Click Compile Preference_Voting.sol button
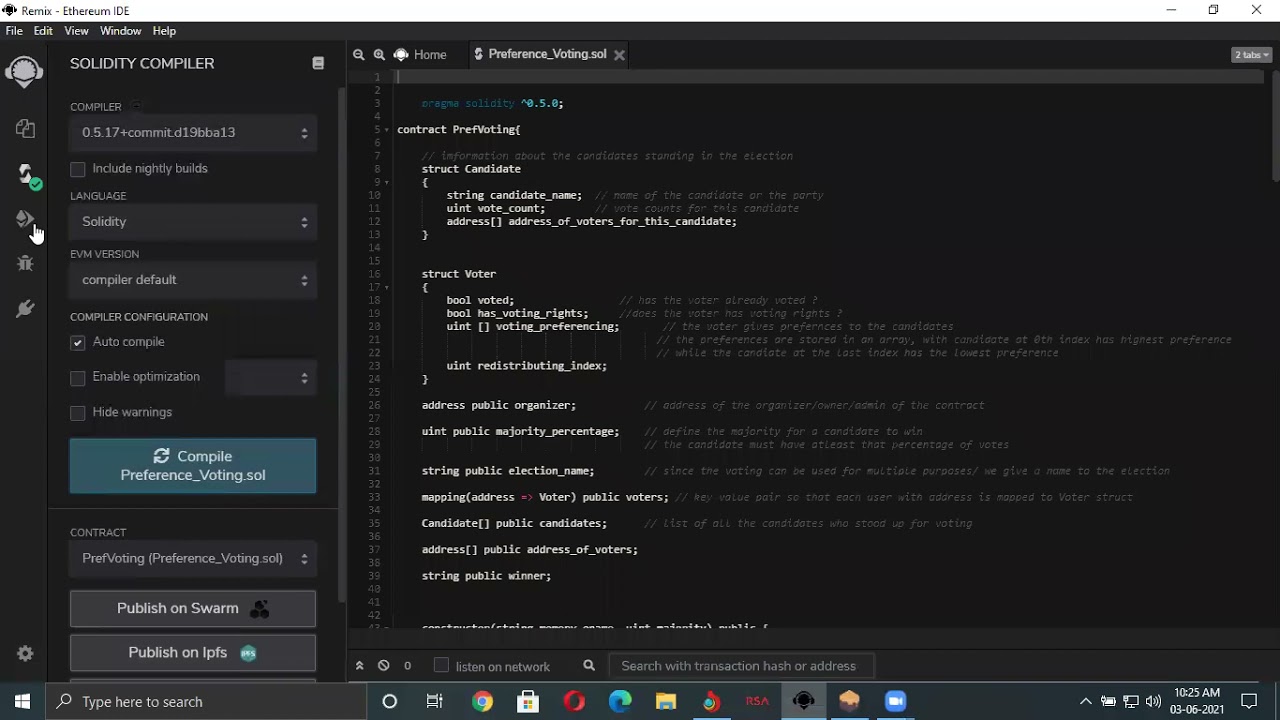The height and width of the screenshot is (720, 1280). click(x=193, y=466)
